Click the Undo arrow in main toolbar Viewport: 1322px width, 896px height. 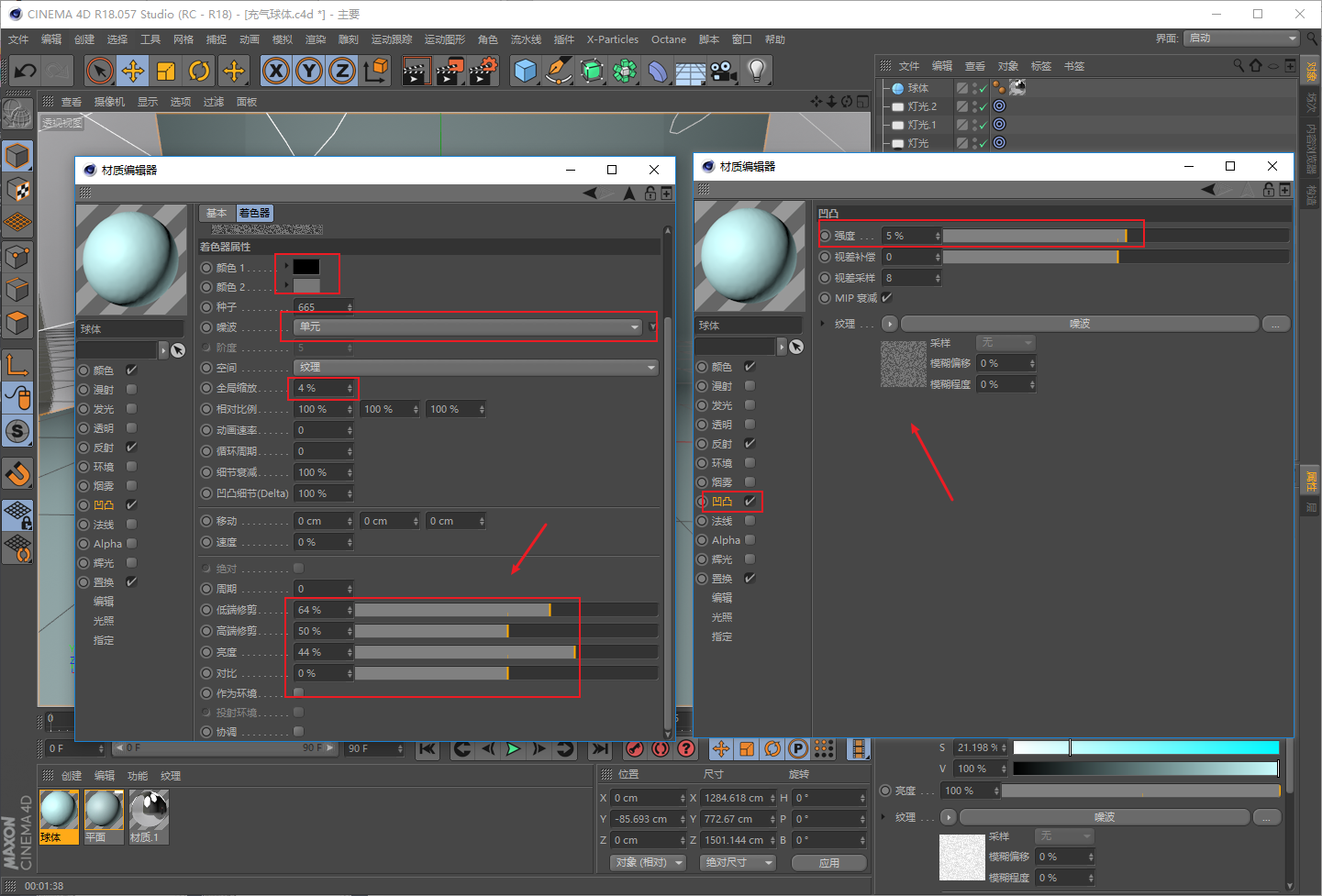click(x=26, y=71)
